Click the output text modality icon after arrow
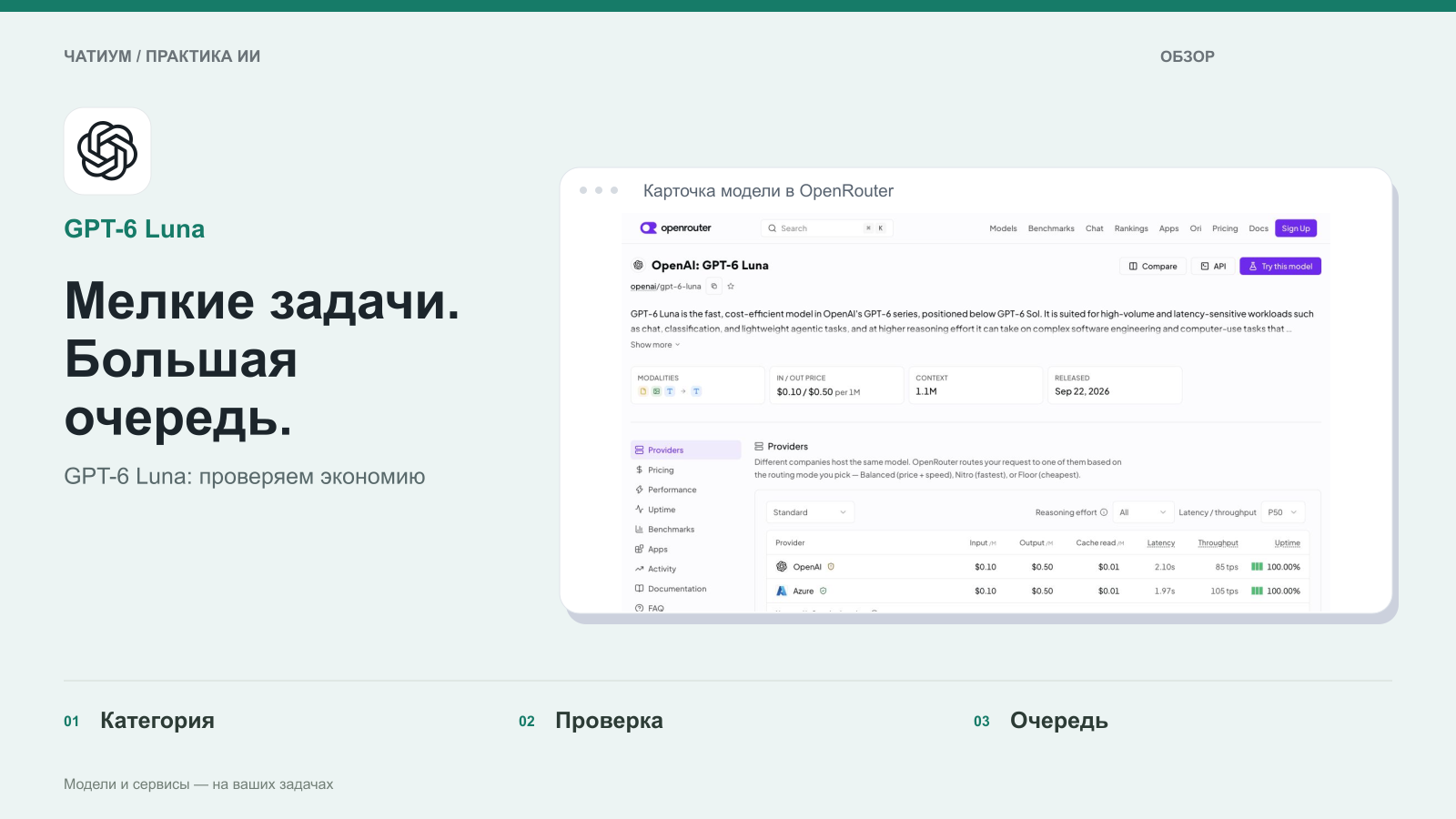The image size is (1456, 819). pos(696,391)
